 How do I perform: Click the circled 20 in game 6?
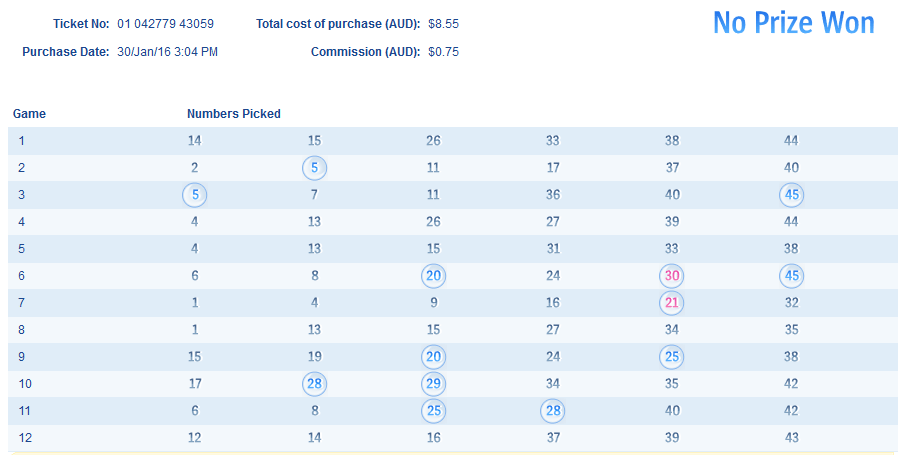coord(433,276)
